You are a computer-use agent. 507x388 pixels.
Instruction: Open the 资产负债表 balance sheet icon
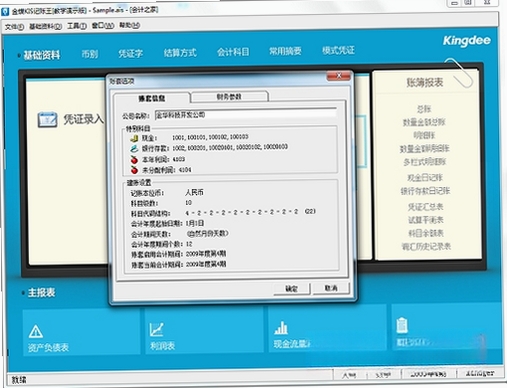pyautogui.click(x=36, y=331)
